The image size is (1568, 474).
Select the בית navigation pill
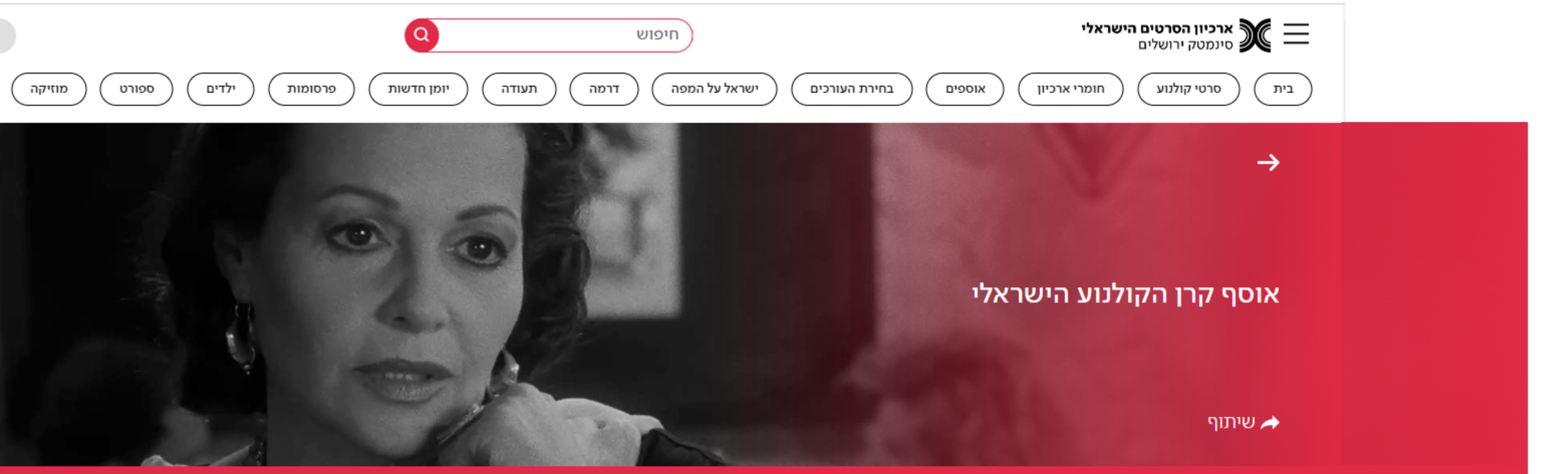point(1283,89)
